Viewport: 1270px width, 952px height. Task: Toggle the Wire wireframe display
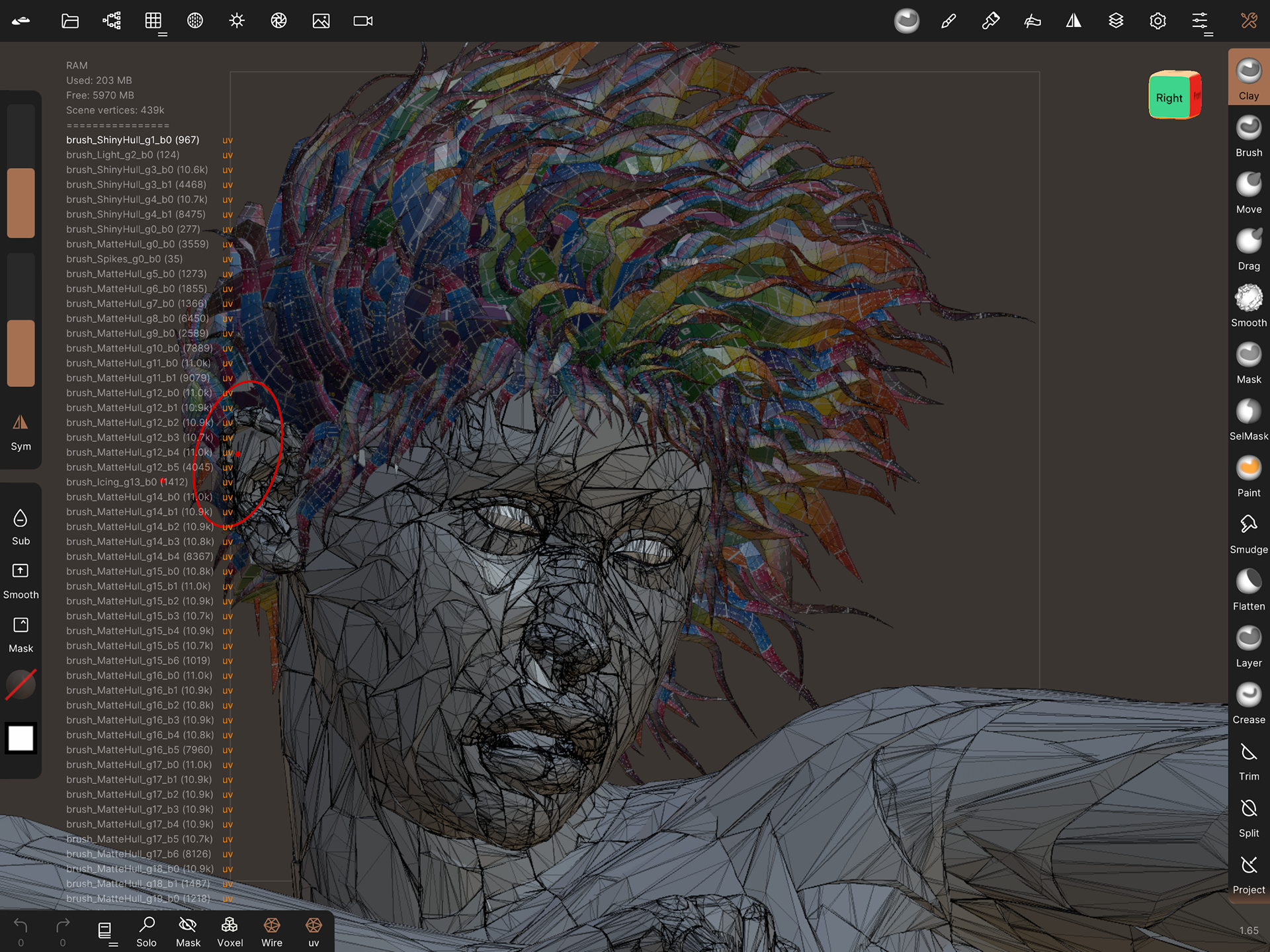click(272, 931)
